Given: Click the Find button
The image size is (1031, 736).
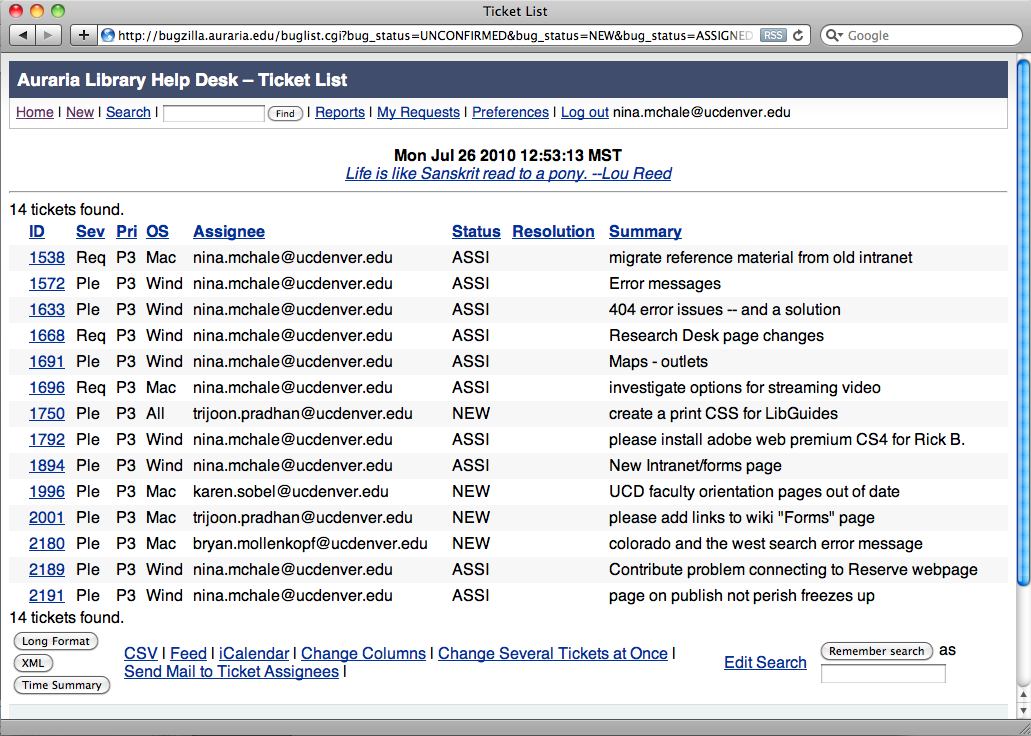Looking at the screenshot, I should point(285,113).
